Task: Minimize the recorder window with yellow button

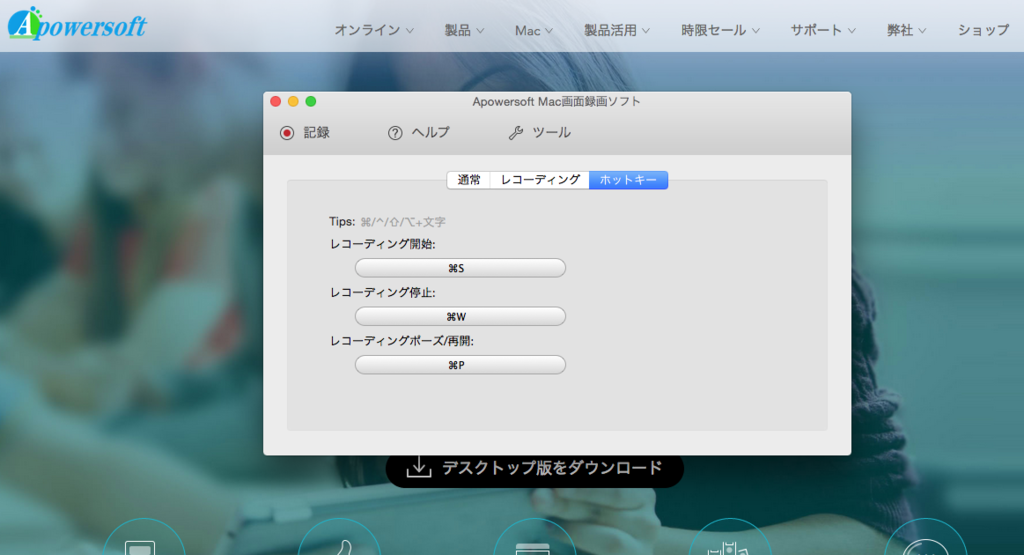Action: [x=293, y=101]
